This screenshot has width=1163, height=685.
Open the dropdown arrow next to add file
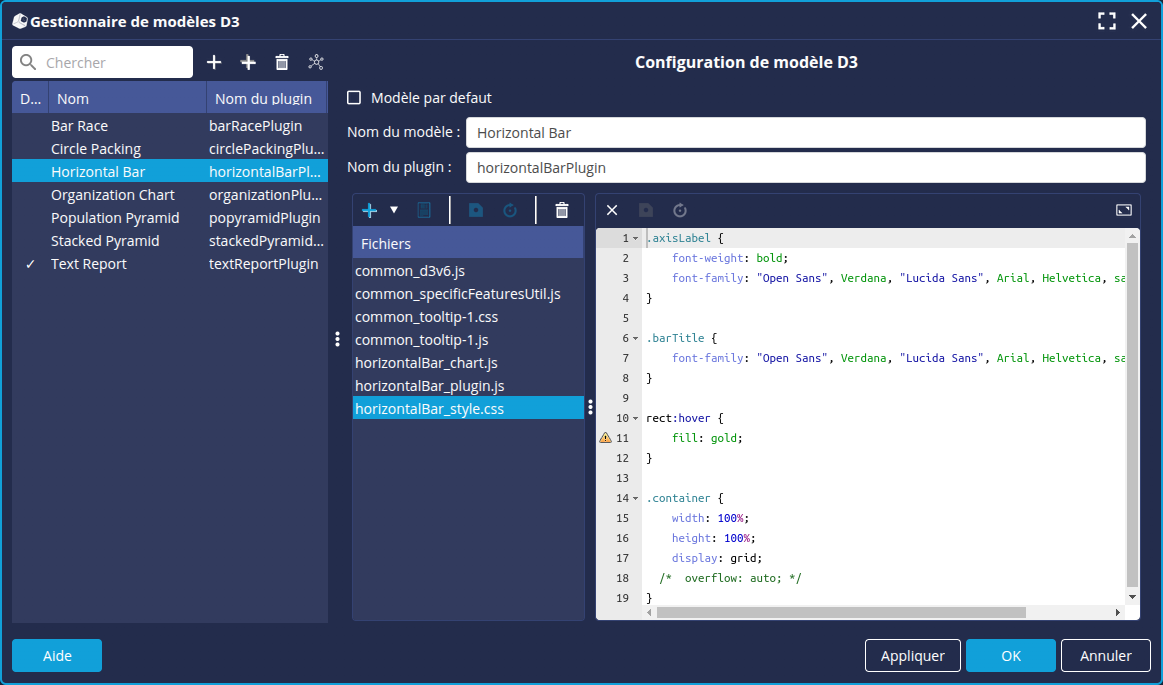394,210
